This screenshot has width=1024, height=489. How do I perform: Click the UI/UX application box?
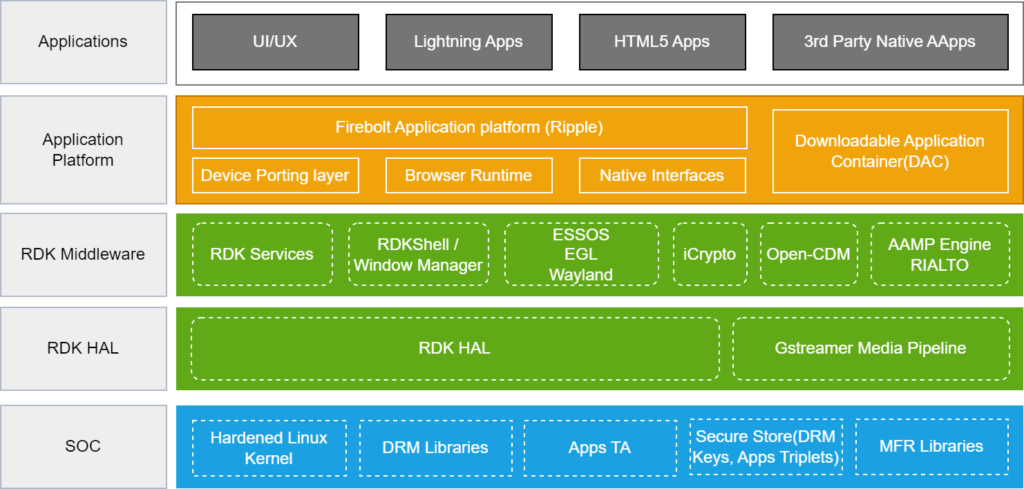tap(273, 42)
